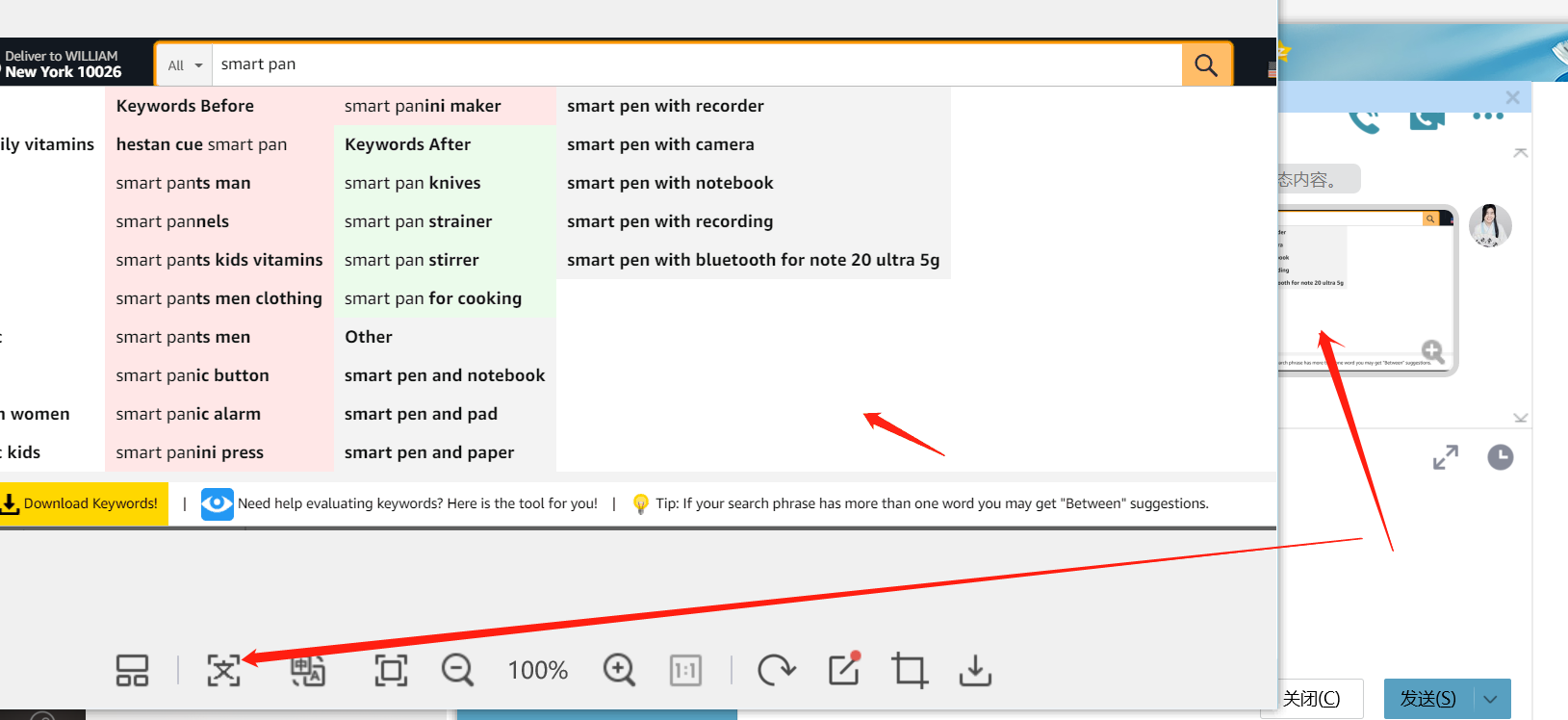The image size is (1568, 720).
Task: Start a video call from chat toolbar
Action: [1427, 120]
